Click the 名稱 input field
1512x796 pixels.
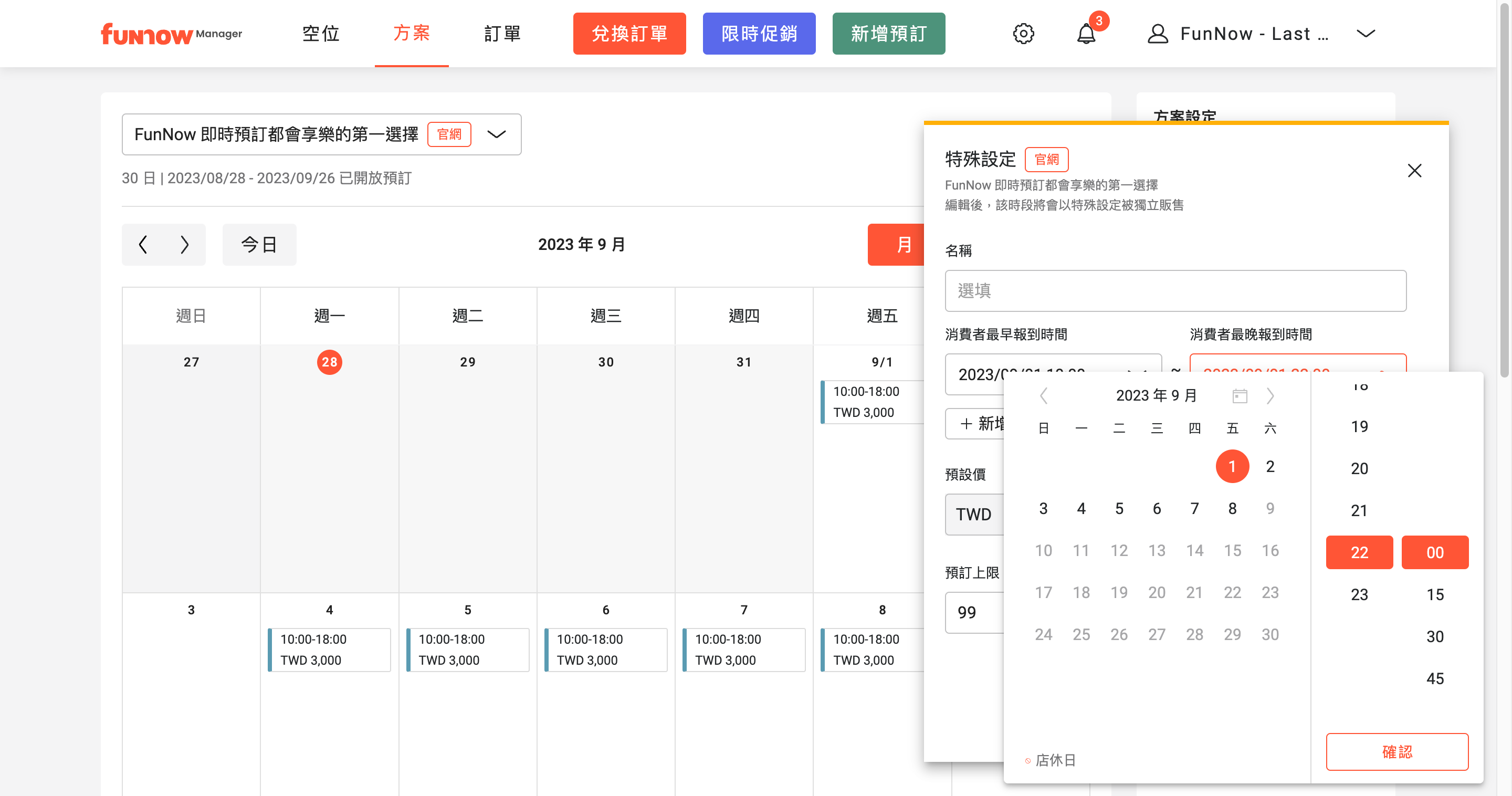pos(1175,290)
